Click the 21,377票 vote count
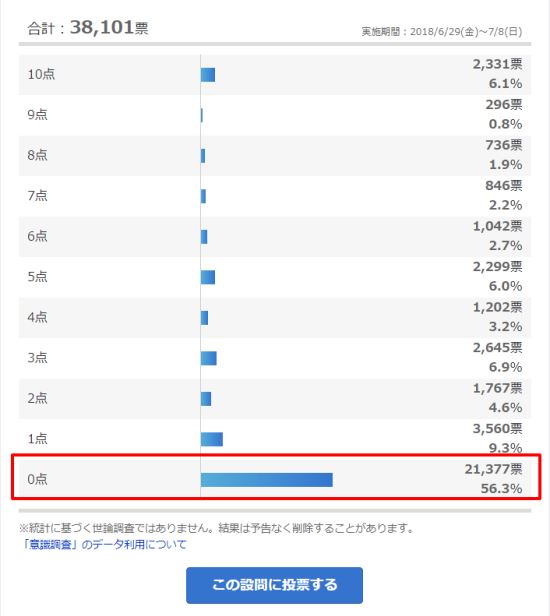Viewport: 550px width, 616px height. pos(493,469)
